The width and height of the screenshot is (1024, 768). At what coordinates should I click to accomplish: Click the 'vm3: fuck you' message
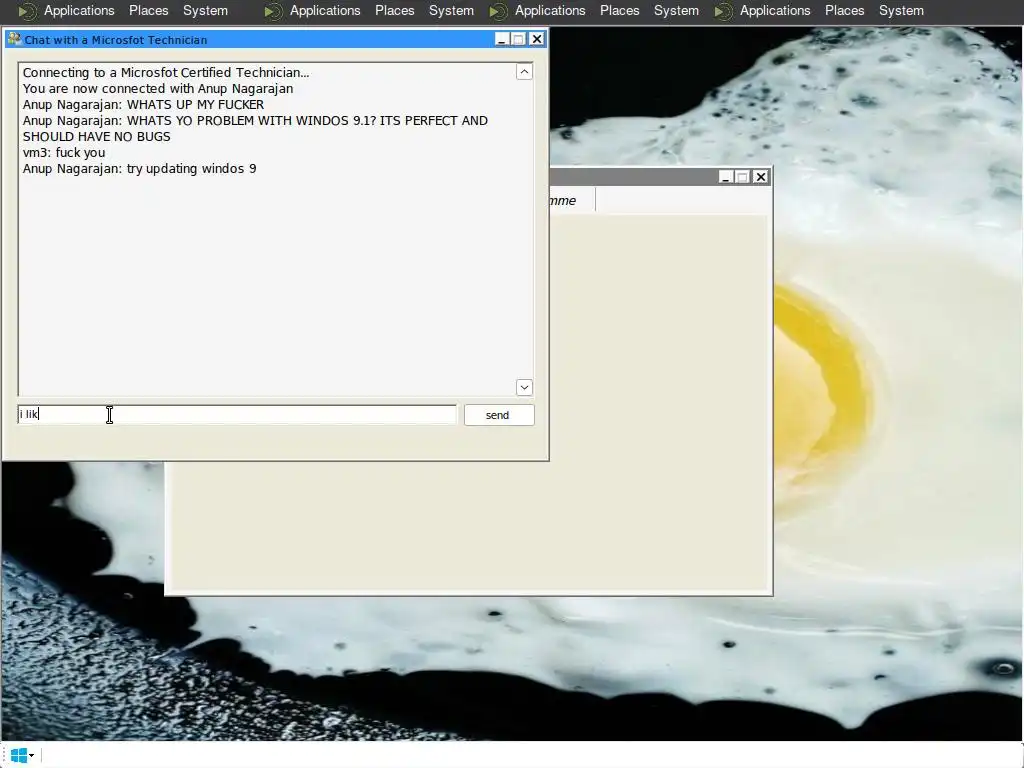(64, 153)
